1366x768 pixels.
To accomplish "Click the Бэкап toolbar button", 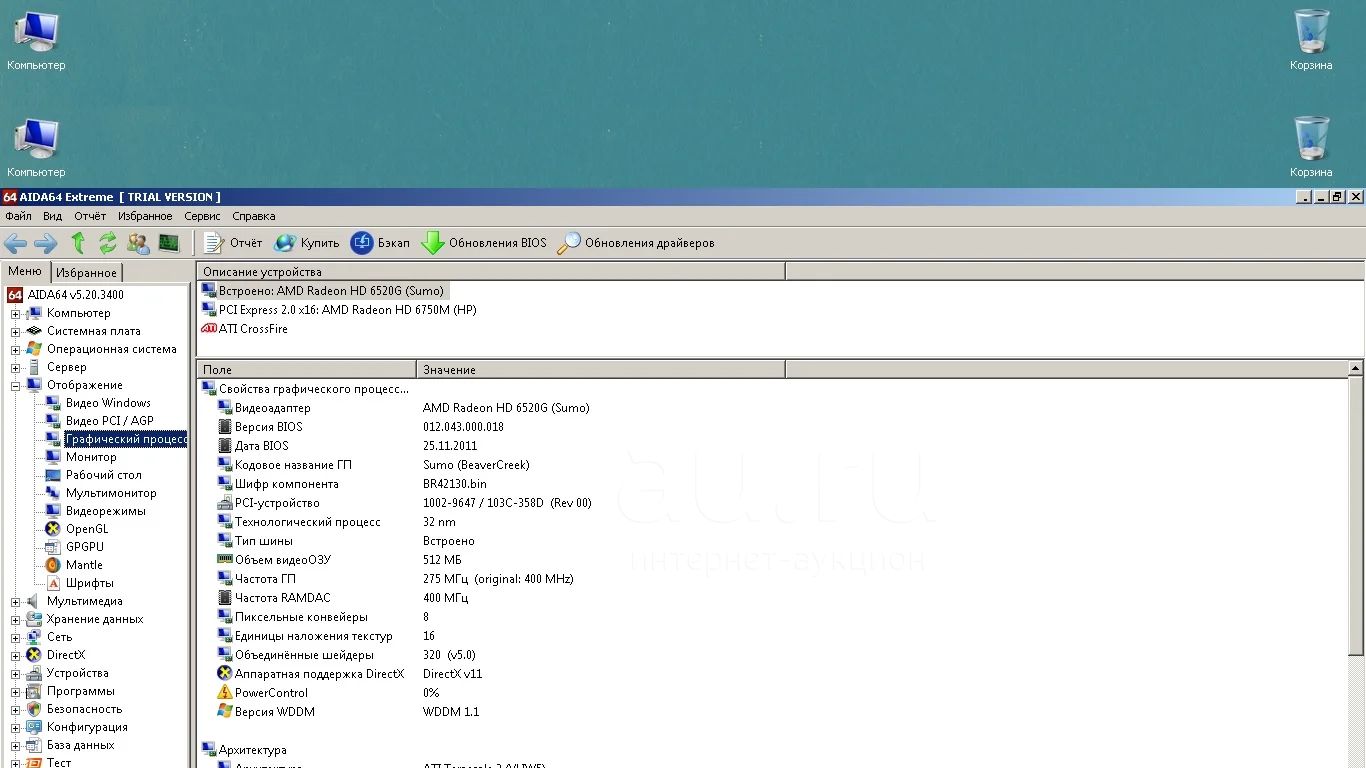I will 380,243.
